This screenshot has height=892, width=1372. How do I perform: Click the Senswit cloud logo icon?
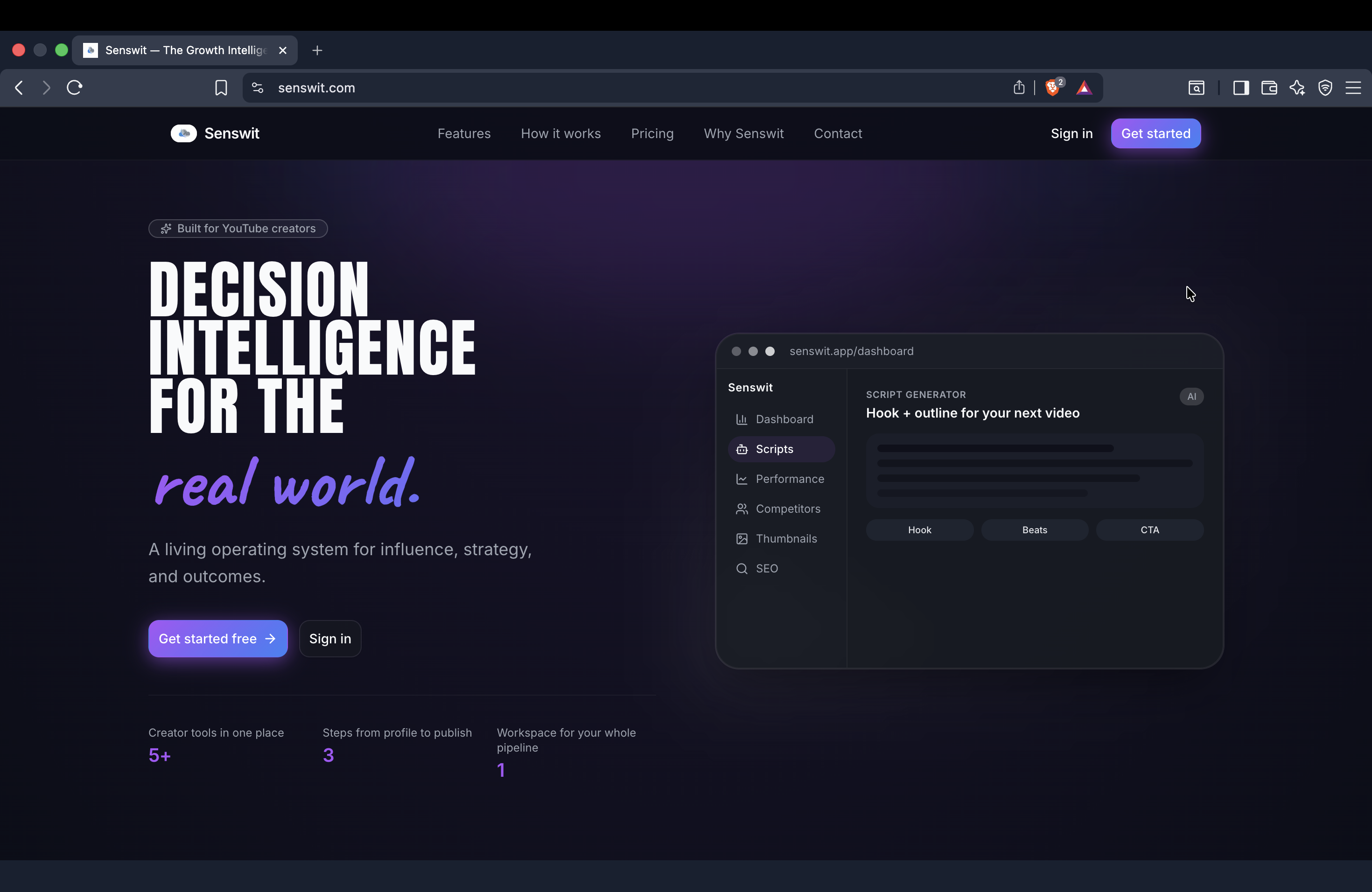(183, 133)
